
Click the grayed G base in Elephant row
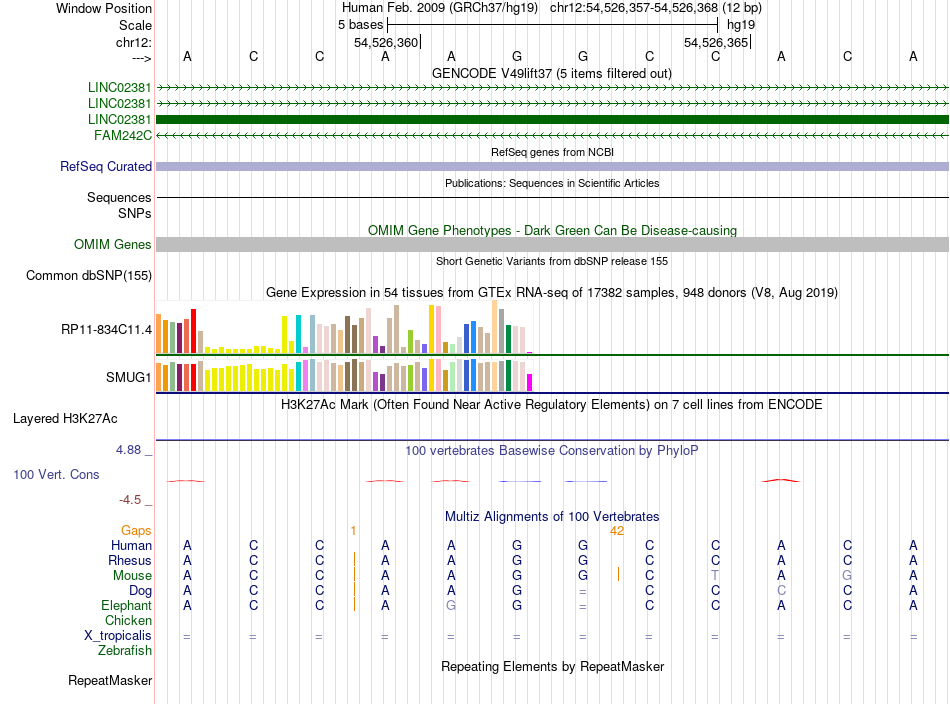point(451,606)
